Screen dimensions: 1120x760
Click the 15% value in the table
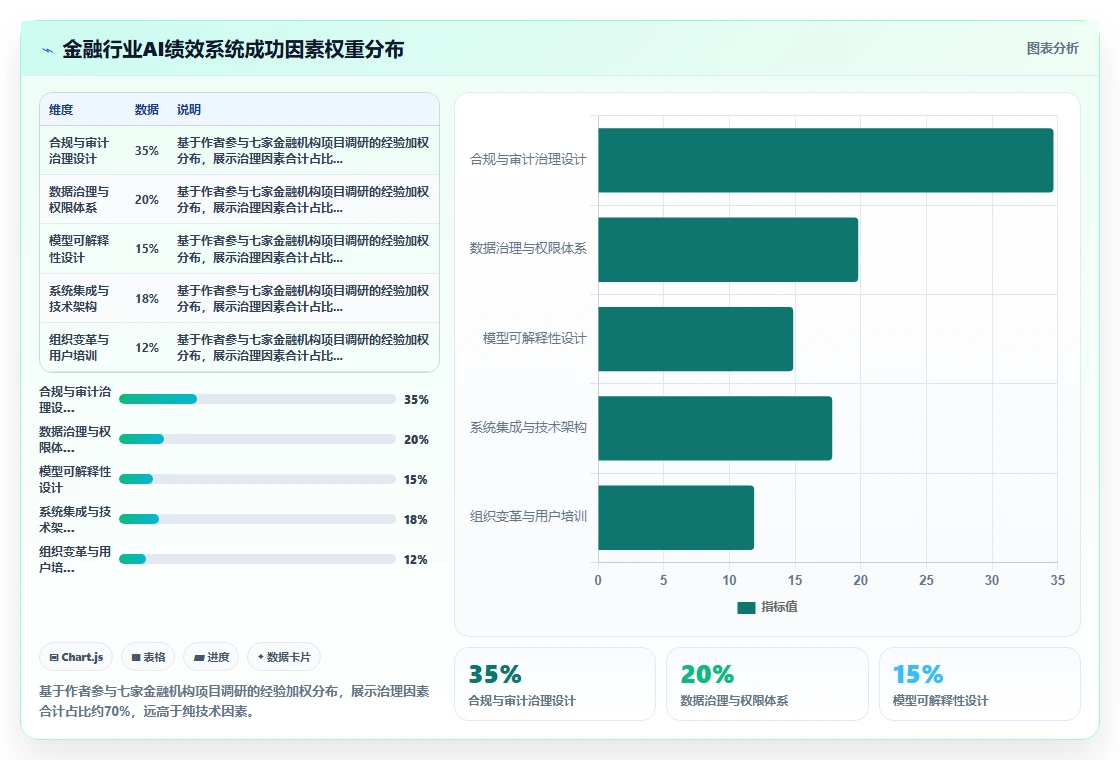click(146, 249)
